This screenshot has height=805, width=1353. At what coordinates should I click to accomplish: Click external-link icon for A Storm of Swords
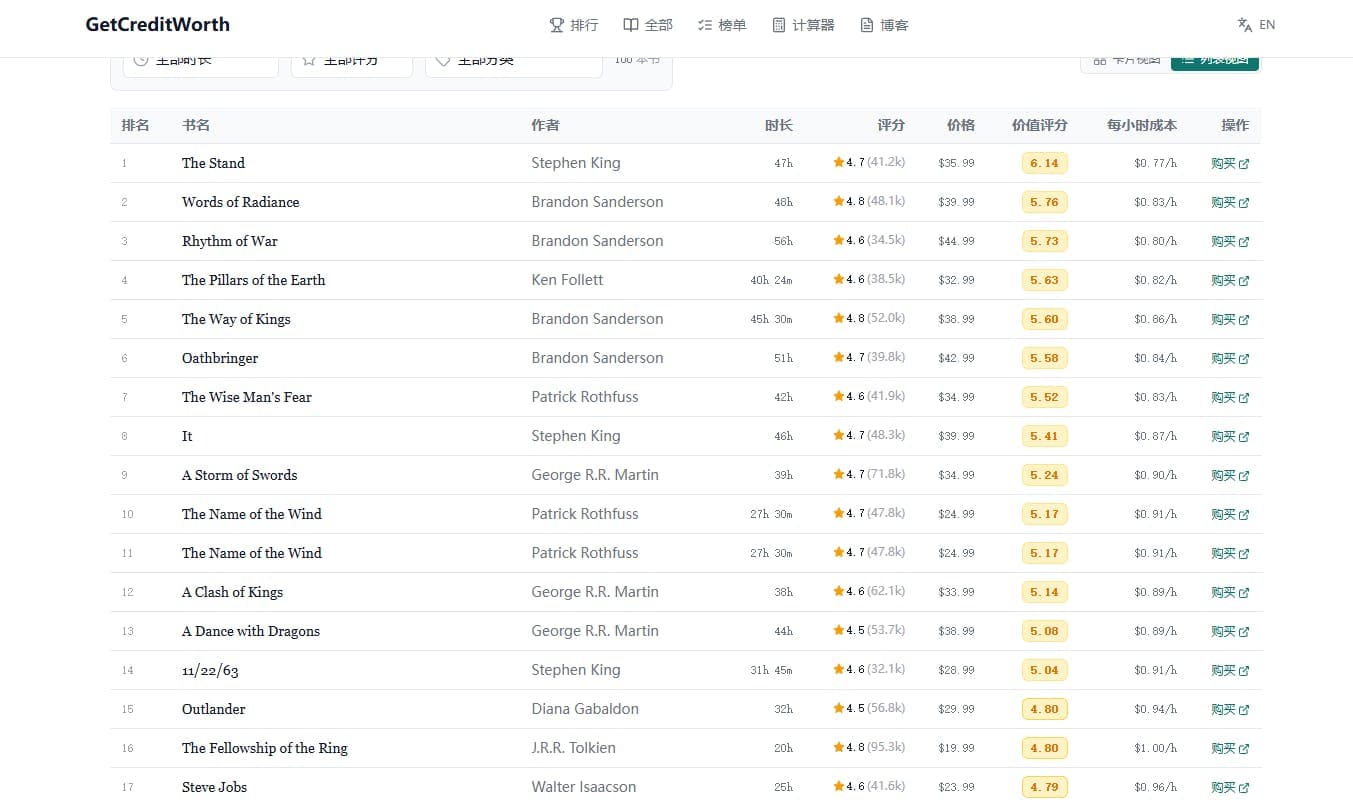(x=1244, y=476)
